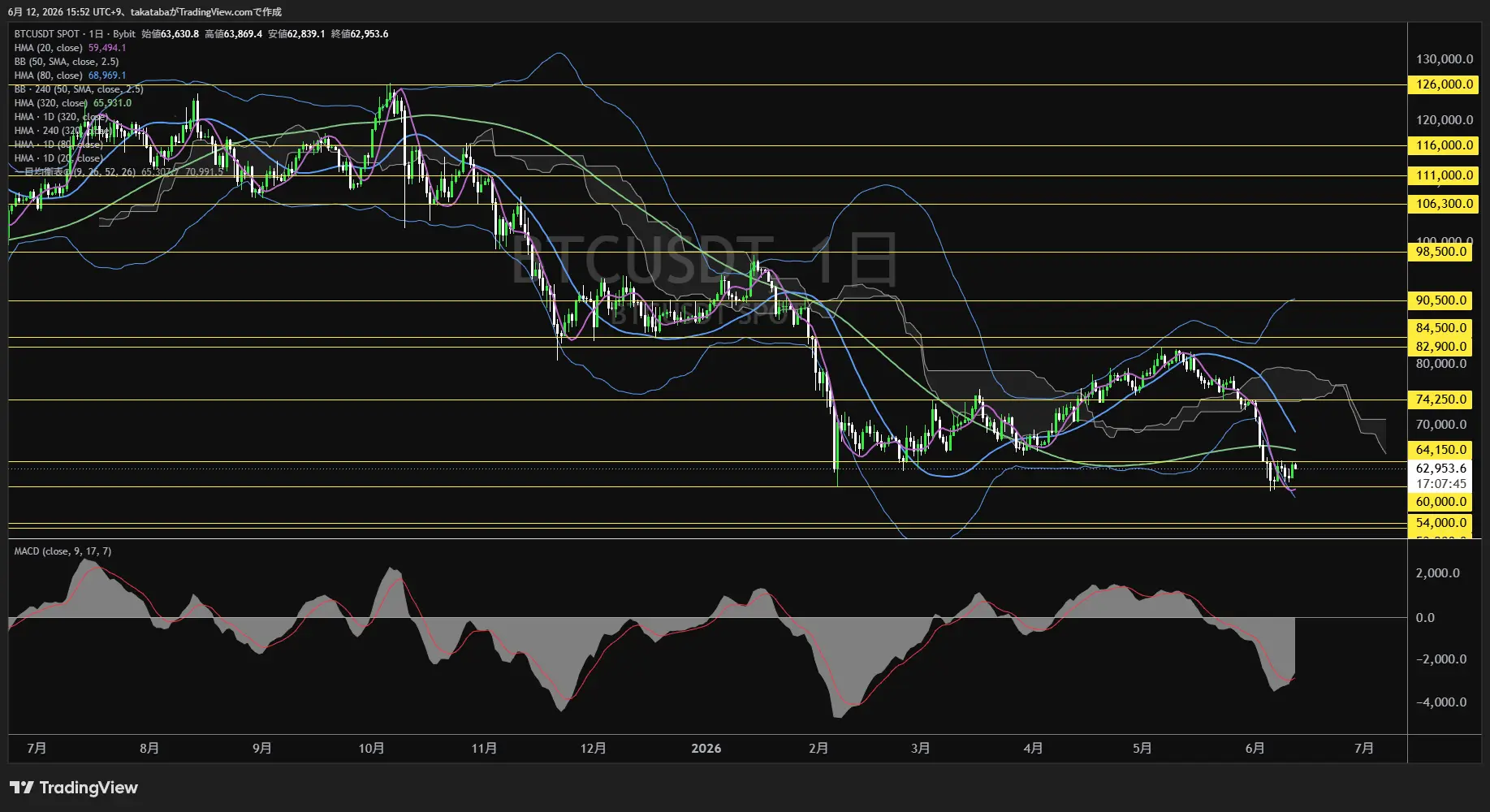
Task: Click the 126,000.0 price line label
Action: tap(1444, 84)
